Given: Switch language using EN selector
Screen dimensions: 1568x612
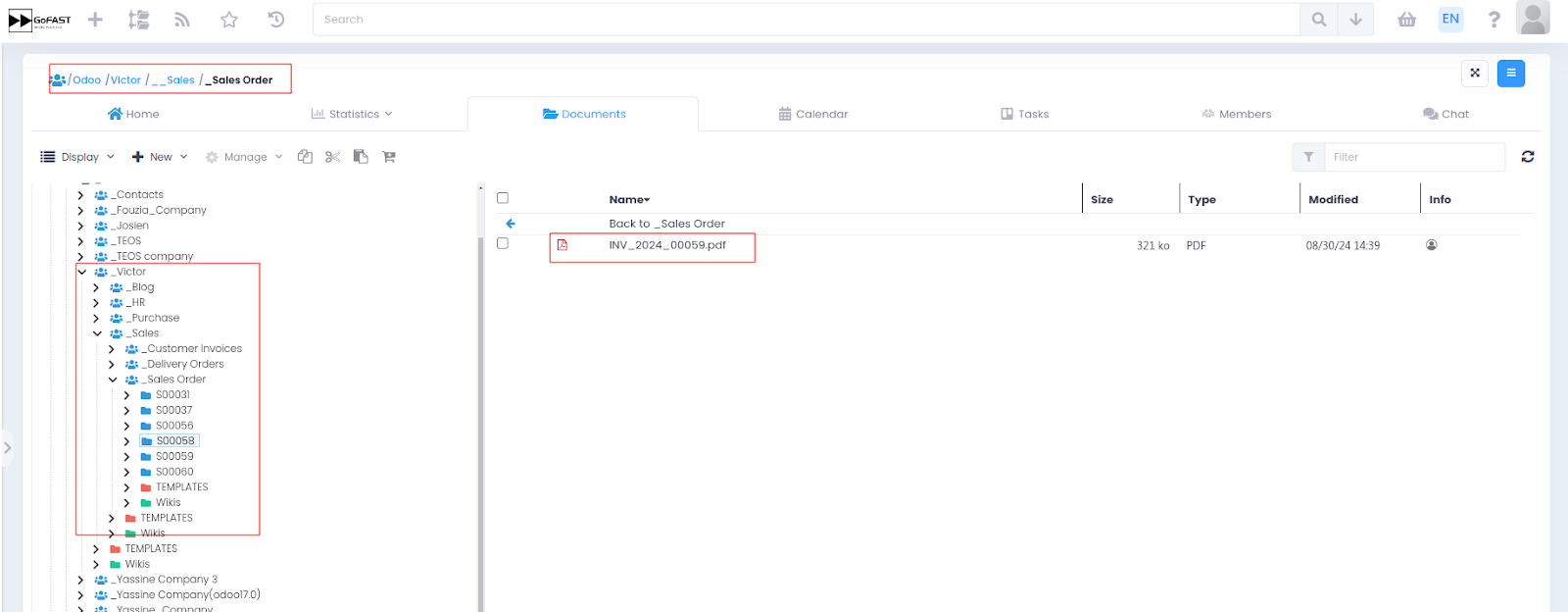Looking at the screenshot, I should pos(1450,19).
